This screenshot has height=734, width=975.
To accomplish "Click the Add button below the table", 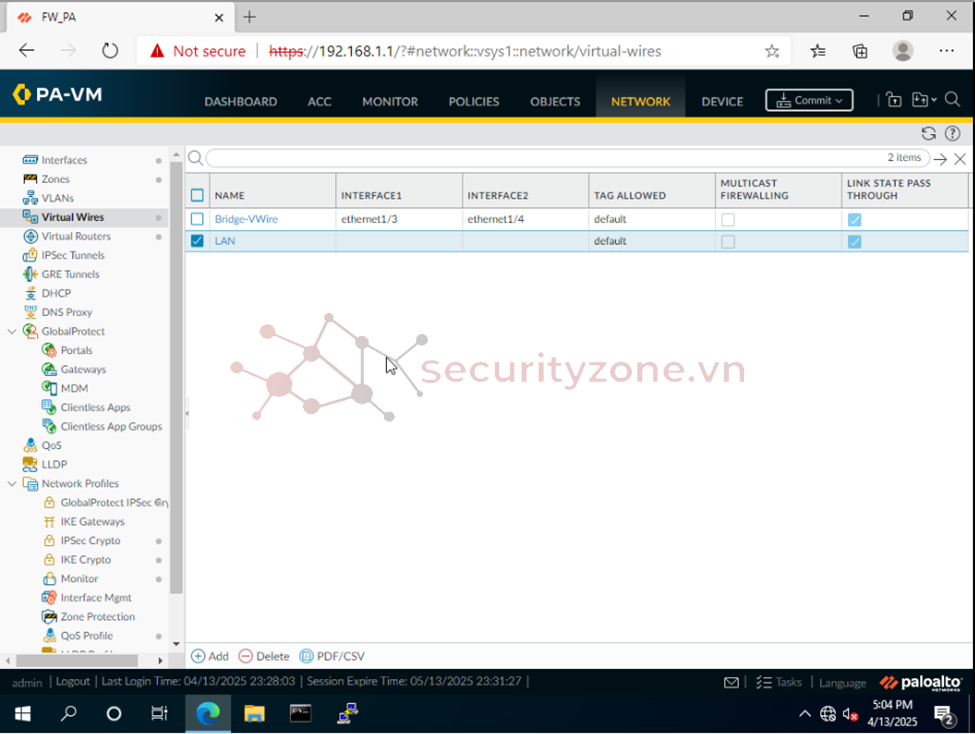I will [x=210, y=656].
